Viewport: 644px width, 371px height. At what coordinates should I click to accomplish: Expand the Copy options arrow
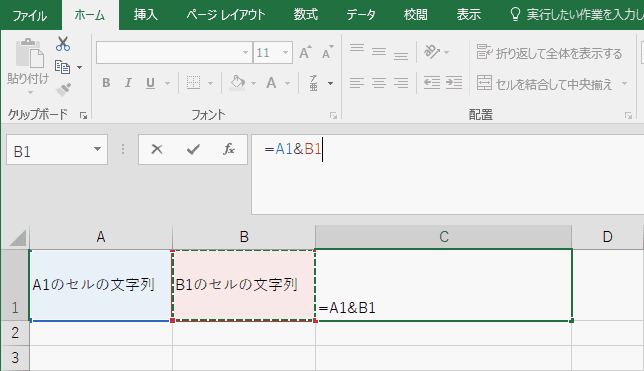pyautogui.click(x=80, y=67)
